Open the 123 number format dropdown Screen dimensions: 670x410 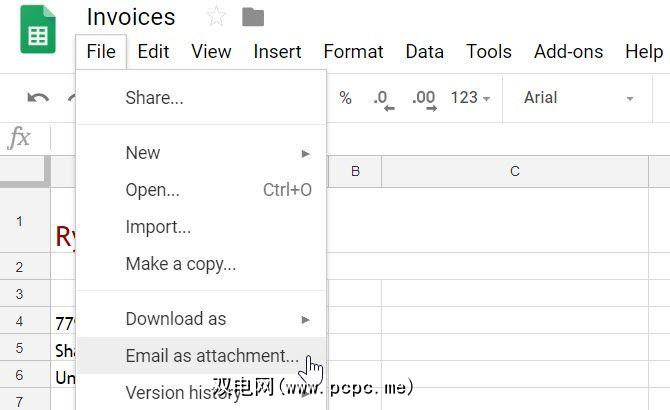click(470, 98)
